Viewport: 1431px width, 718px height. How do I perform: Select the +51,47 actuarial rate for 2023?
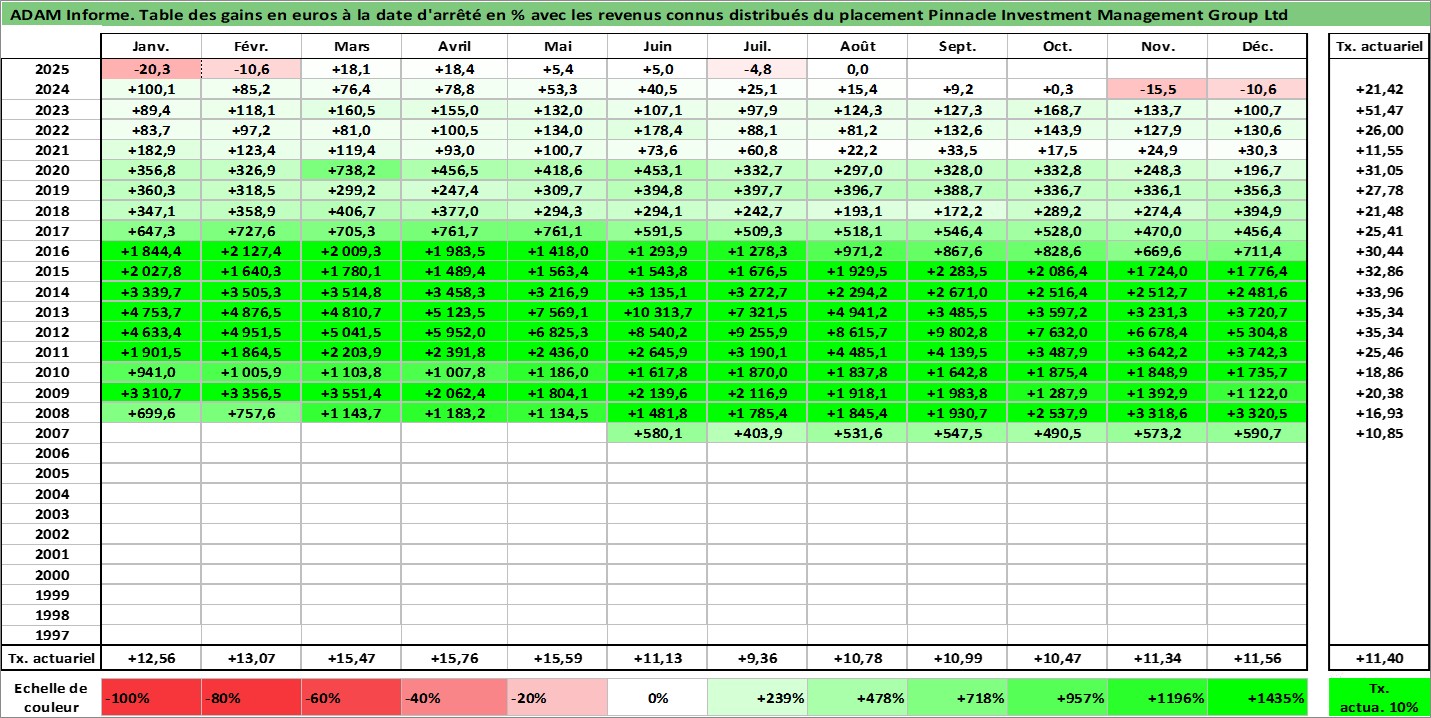1379,109
